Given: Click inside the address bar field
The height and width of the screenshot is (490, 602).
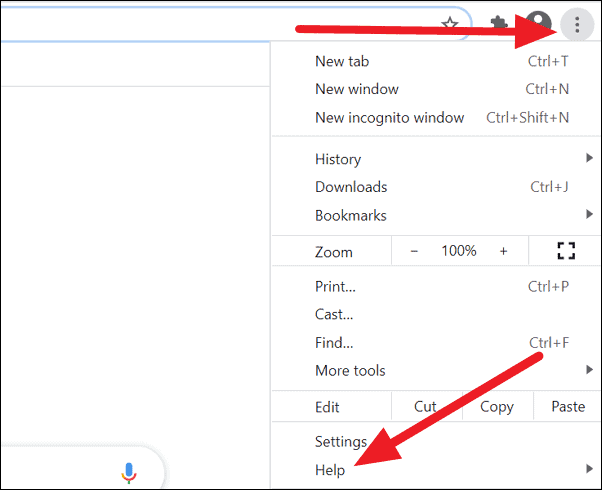Looking at the screenshot, I should 219,24.
